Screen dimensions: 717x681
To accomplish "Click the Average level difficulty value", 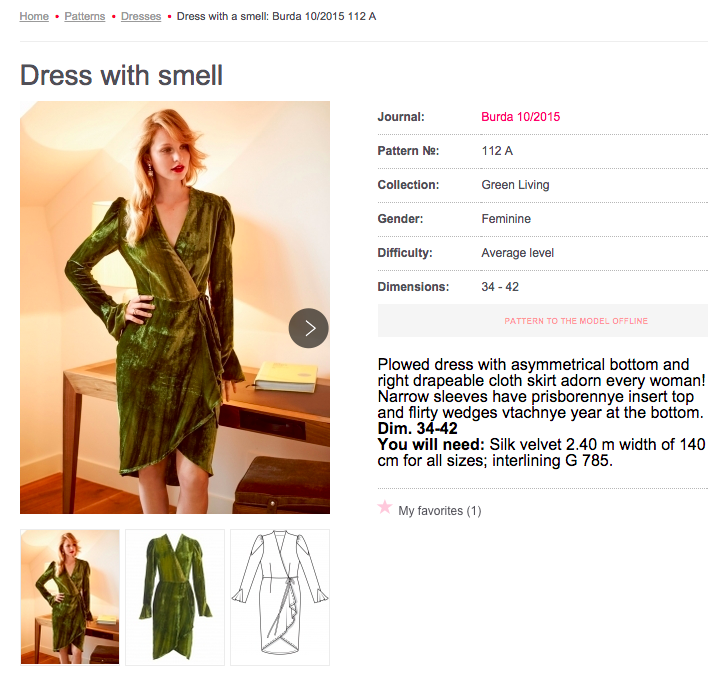I will [517, 253].
